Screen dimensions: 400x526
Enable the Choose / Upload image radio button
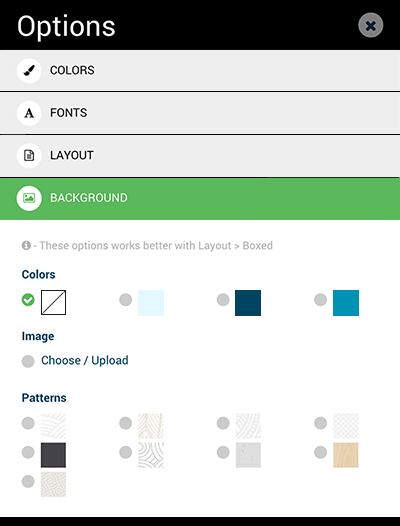(28, 361)
